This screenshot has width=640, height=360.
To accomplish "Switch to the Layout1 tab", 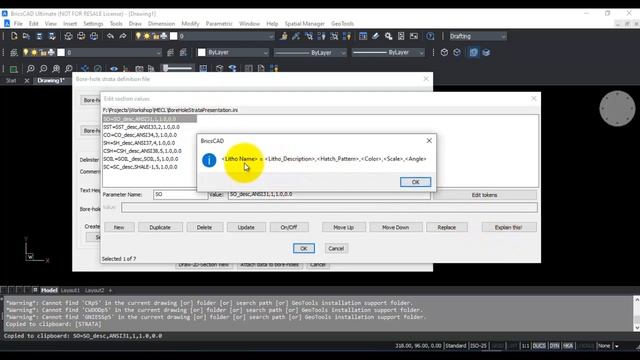I will click(x=70, y=290).
